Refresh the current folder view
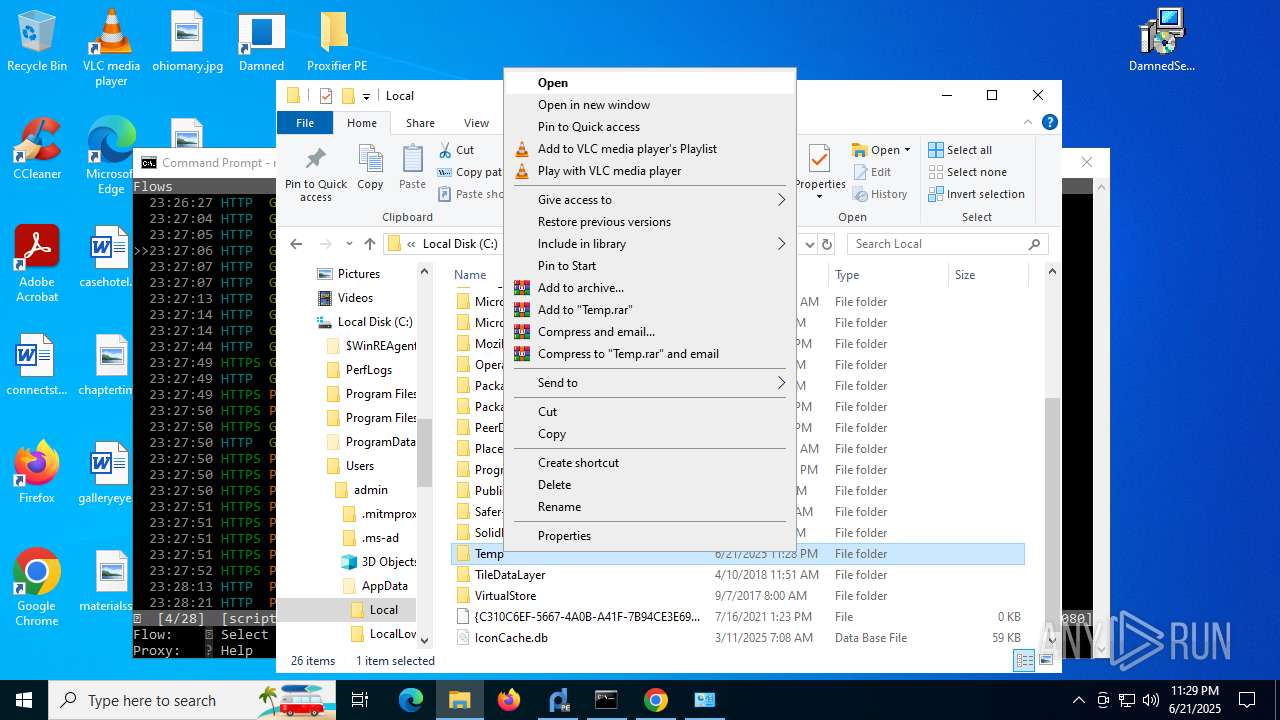Screen dimensions: 1280x720 tap(827, 244)
